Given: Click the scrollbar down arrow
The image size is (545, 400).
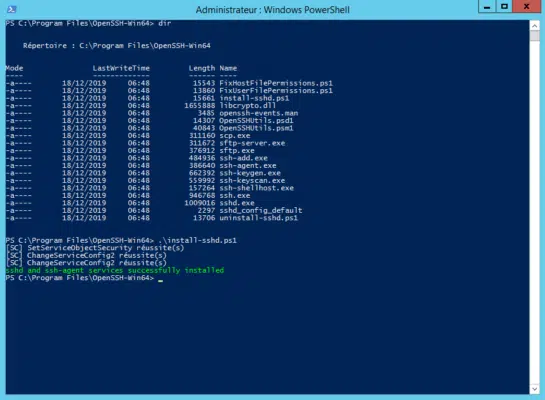Looking at the screenshot, I should point(535,389).
